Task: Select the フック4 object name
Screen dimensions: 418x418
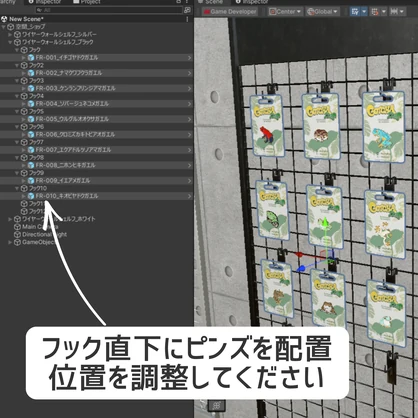Action: 36,96
